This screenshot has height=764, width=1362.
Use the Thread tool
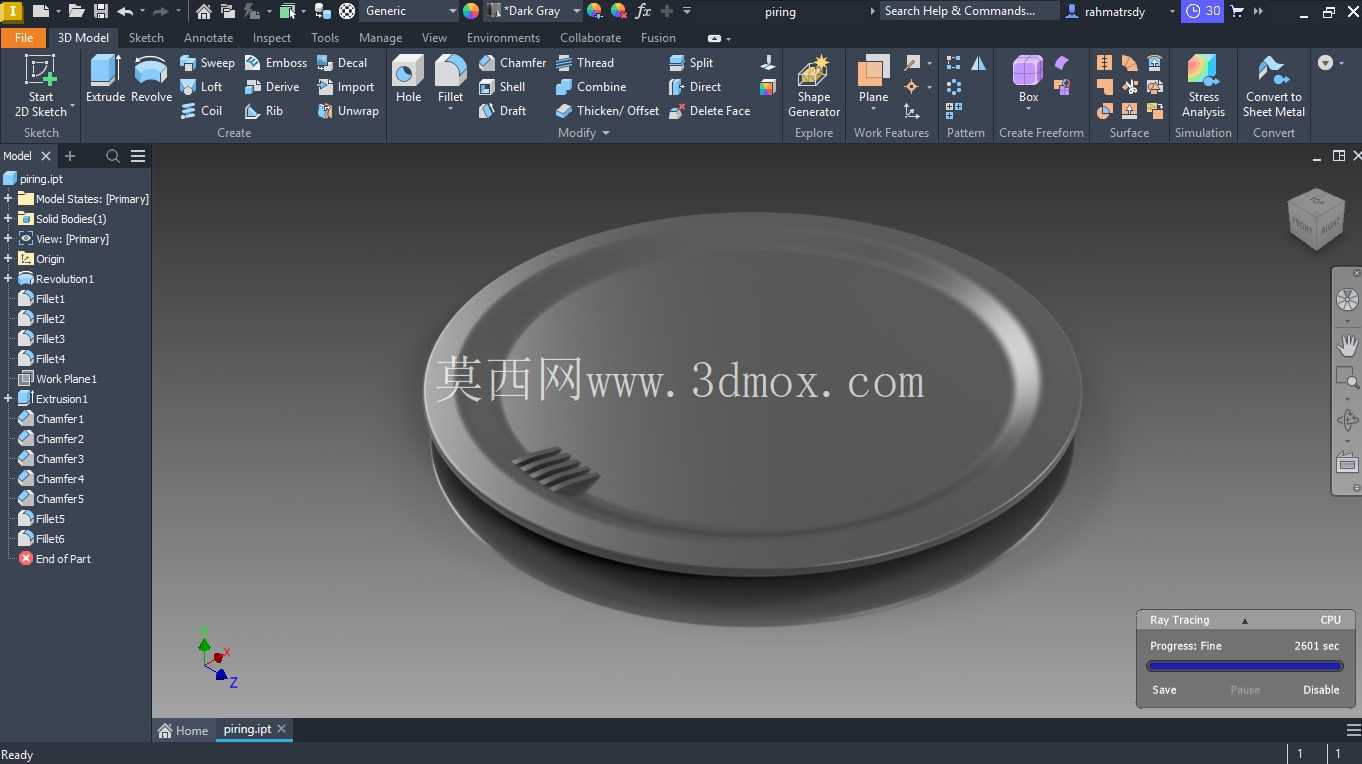point(585,63)
